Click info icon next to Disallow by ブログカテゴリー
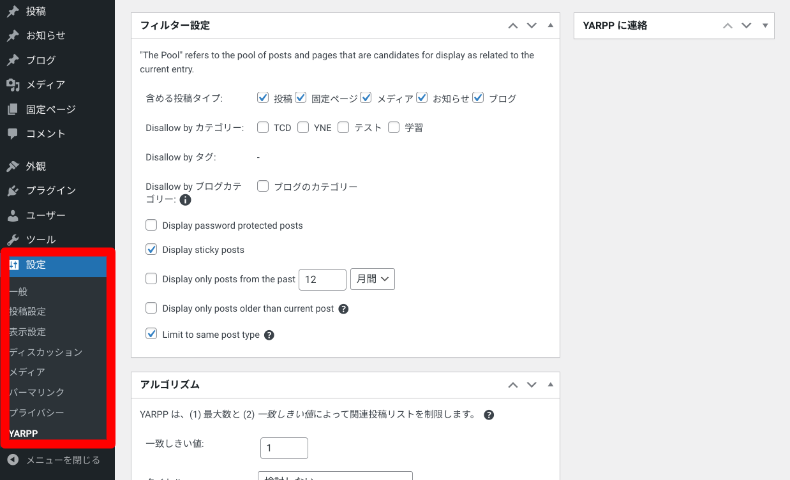The height and width of the screenshot is (480, 790). [185, 200]
